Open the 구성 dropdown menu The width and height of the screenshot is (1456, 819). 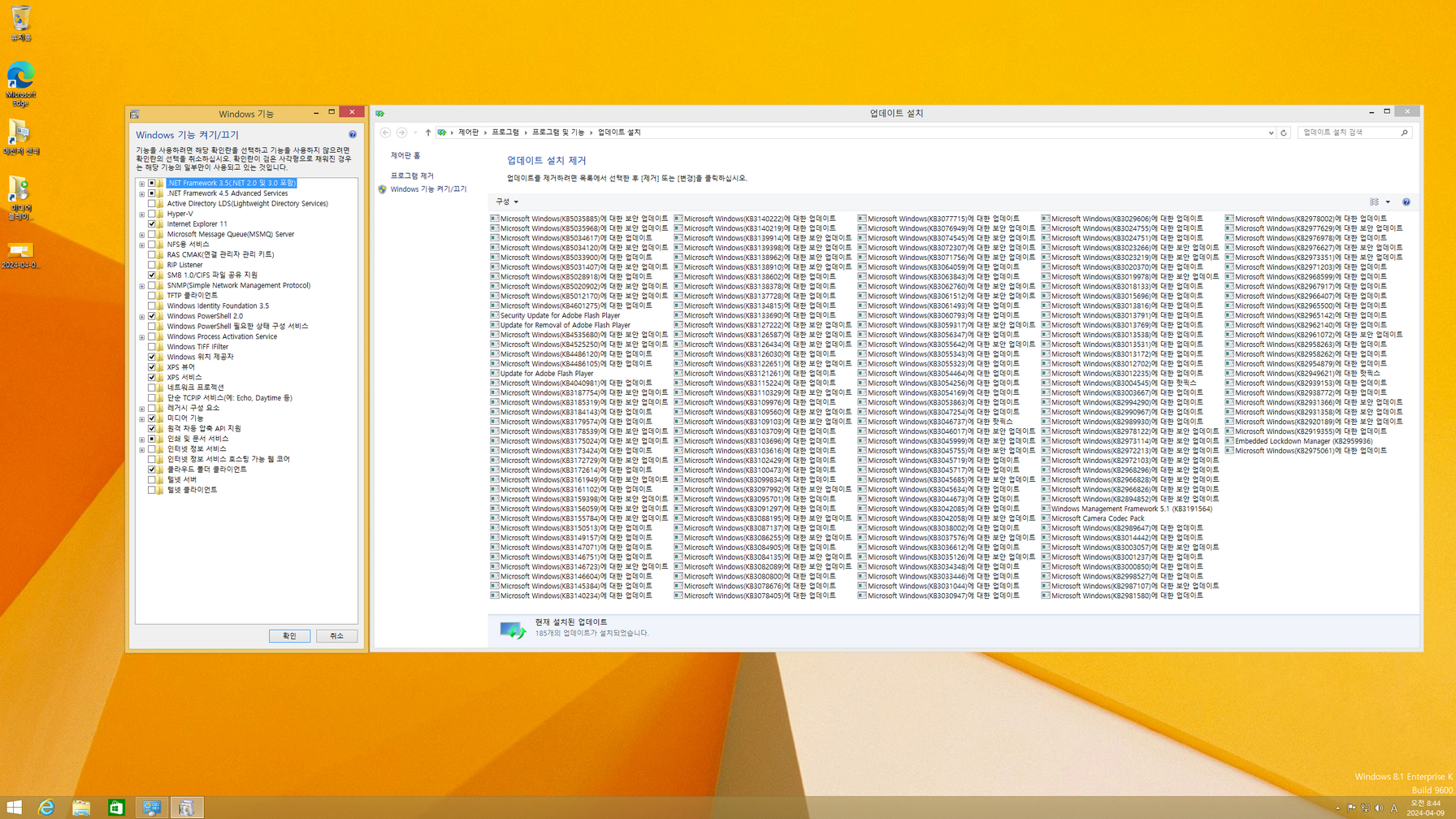point(507,202)
